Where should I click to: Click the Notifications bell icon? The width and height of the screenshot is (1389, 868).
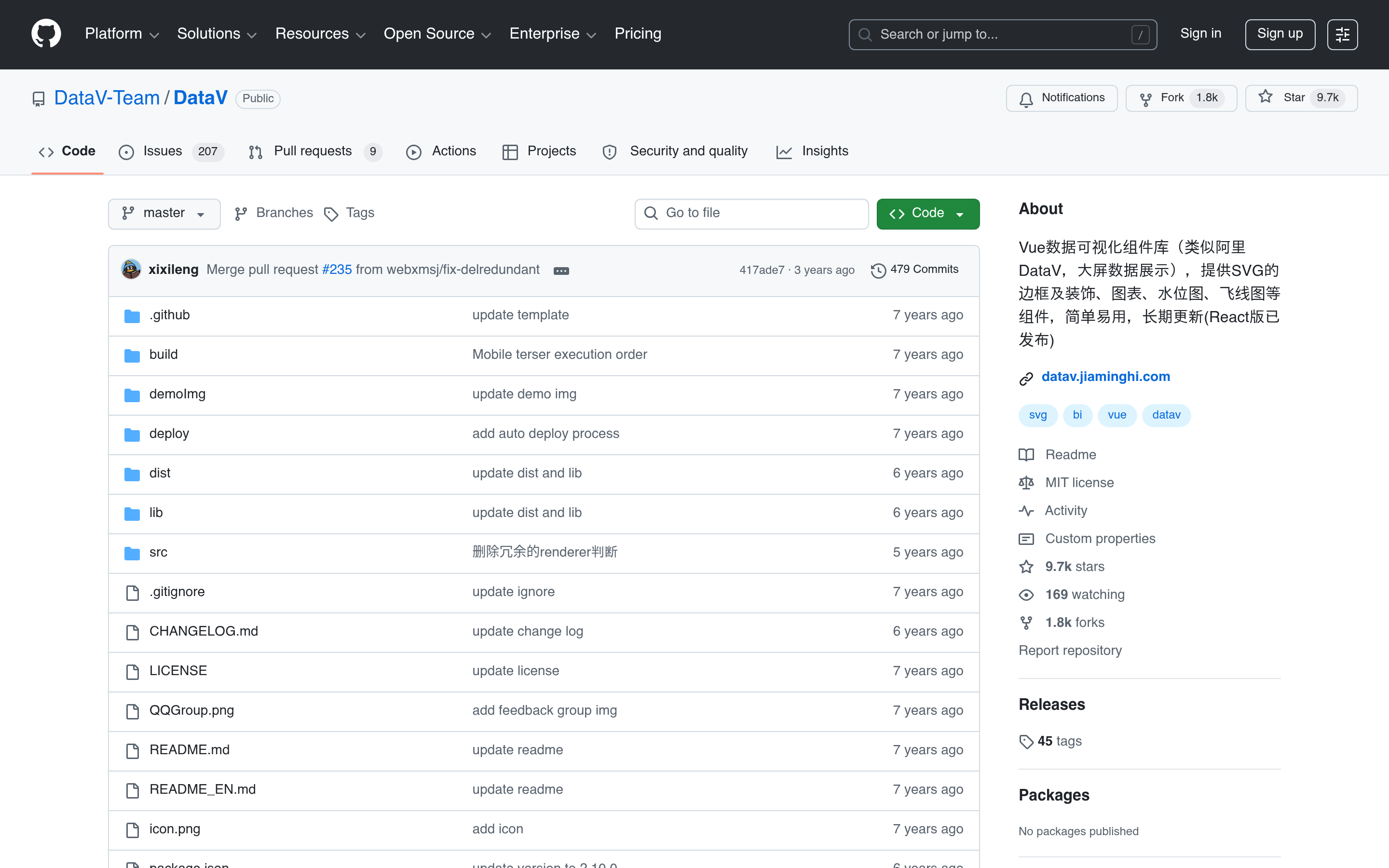click(x=1026, y=99)
